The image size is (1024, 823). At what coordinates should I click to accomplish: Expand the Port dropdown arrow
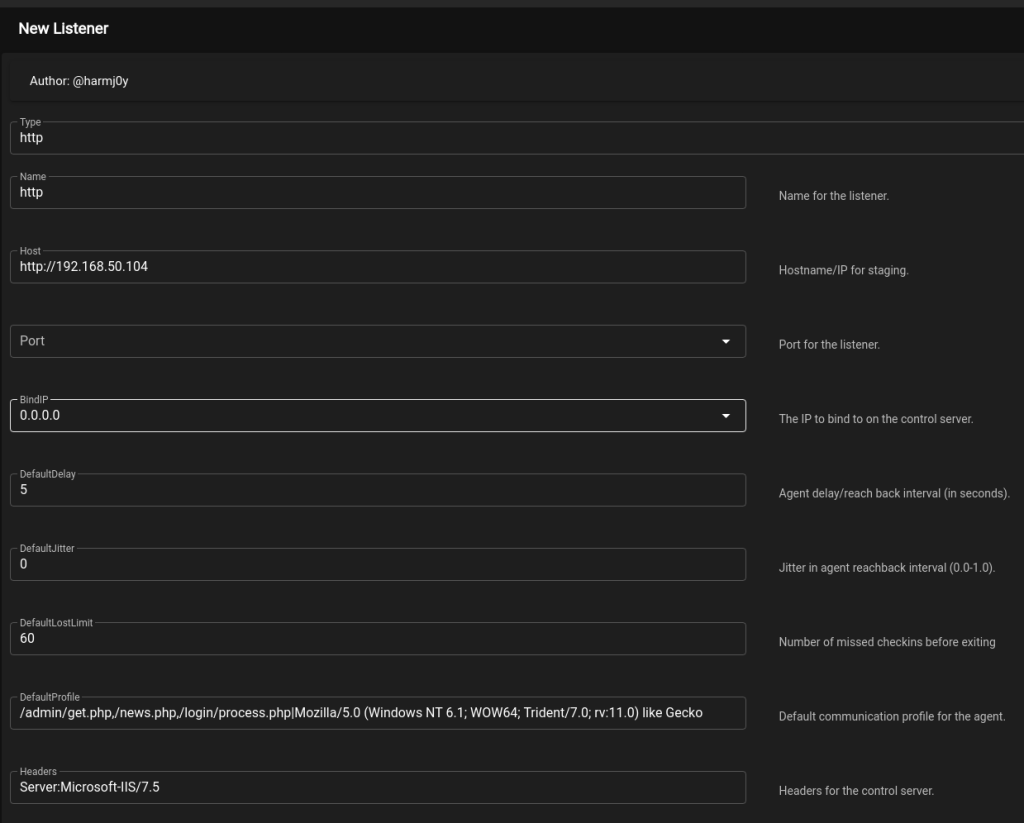point(725,341)
